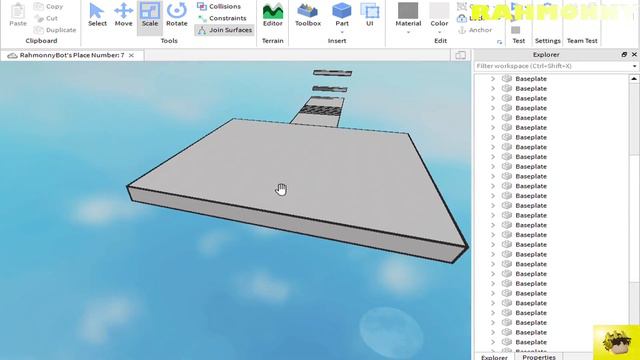Activate the Move tool
The width and height of the screenshot is (640, 360).
(123, 15)
